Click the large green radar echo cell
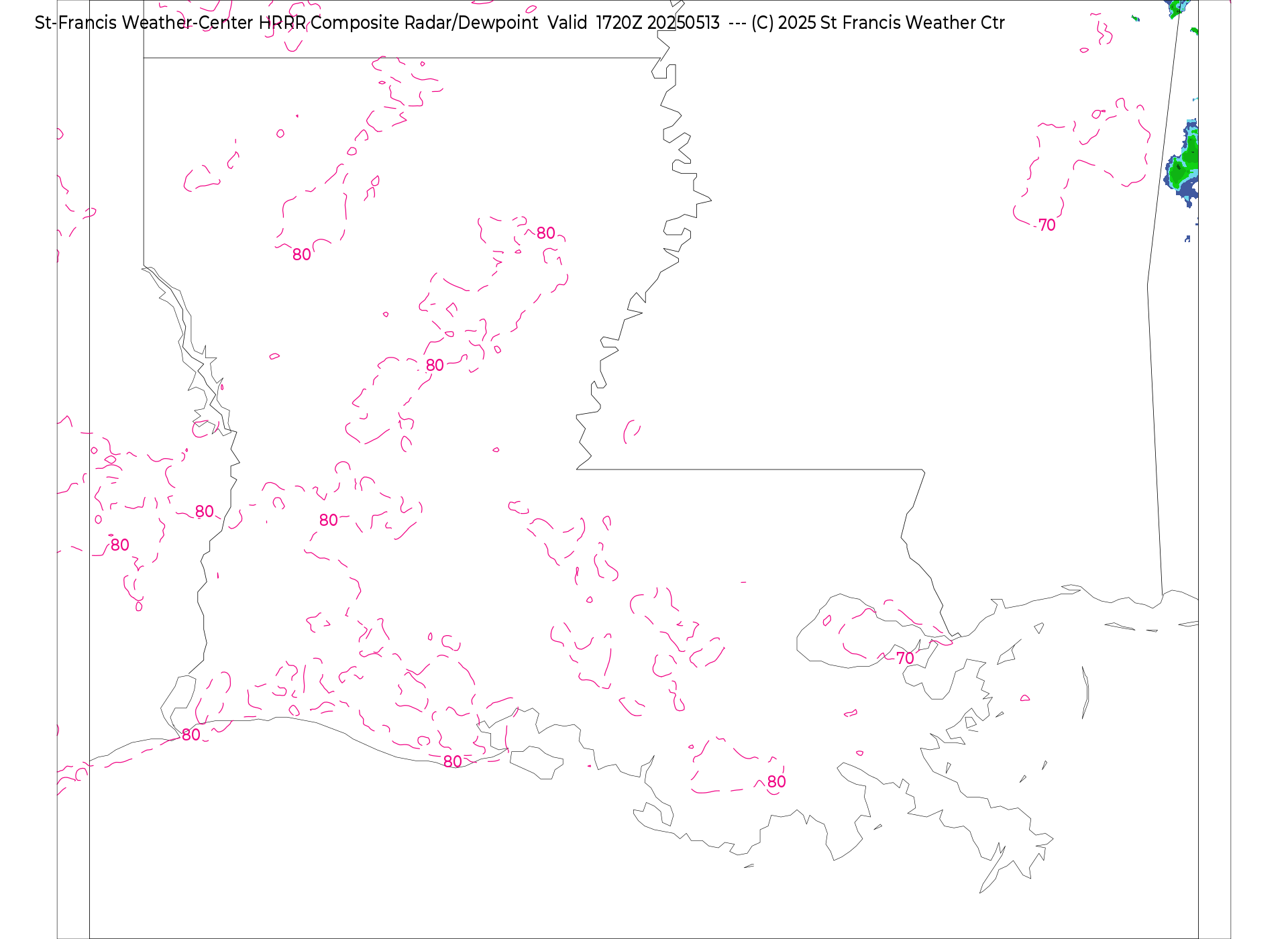 (1183, 164)
